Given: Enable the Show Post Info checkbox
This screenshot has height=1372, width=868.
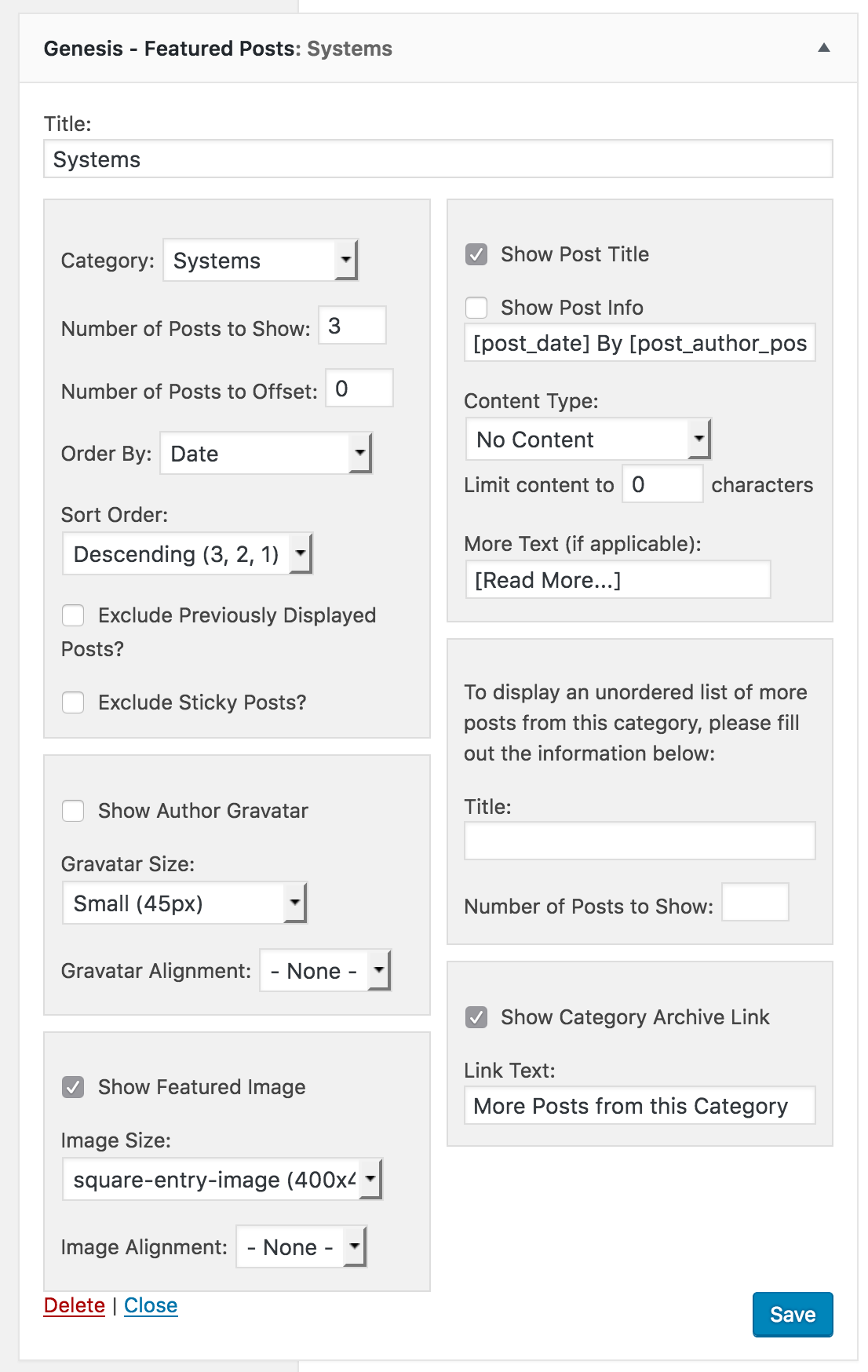Looking at the screenshot, I should 476,308.
